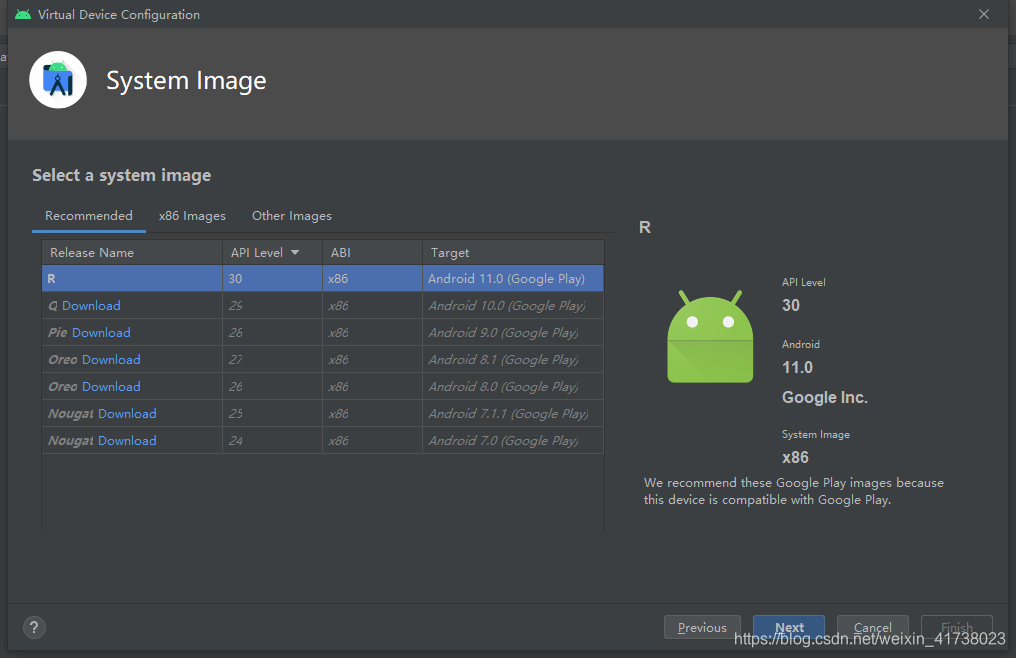1016x658 pixels.
Task: Download the Pie system image
Action: point(101,333)
